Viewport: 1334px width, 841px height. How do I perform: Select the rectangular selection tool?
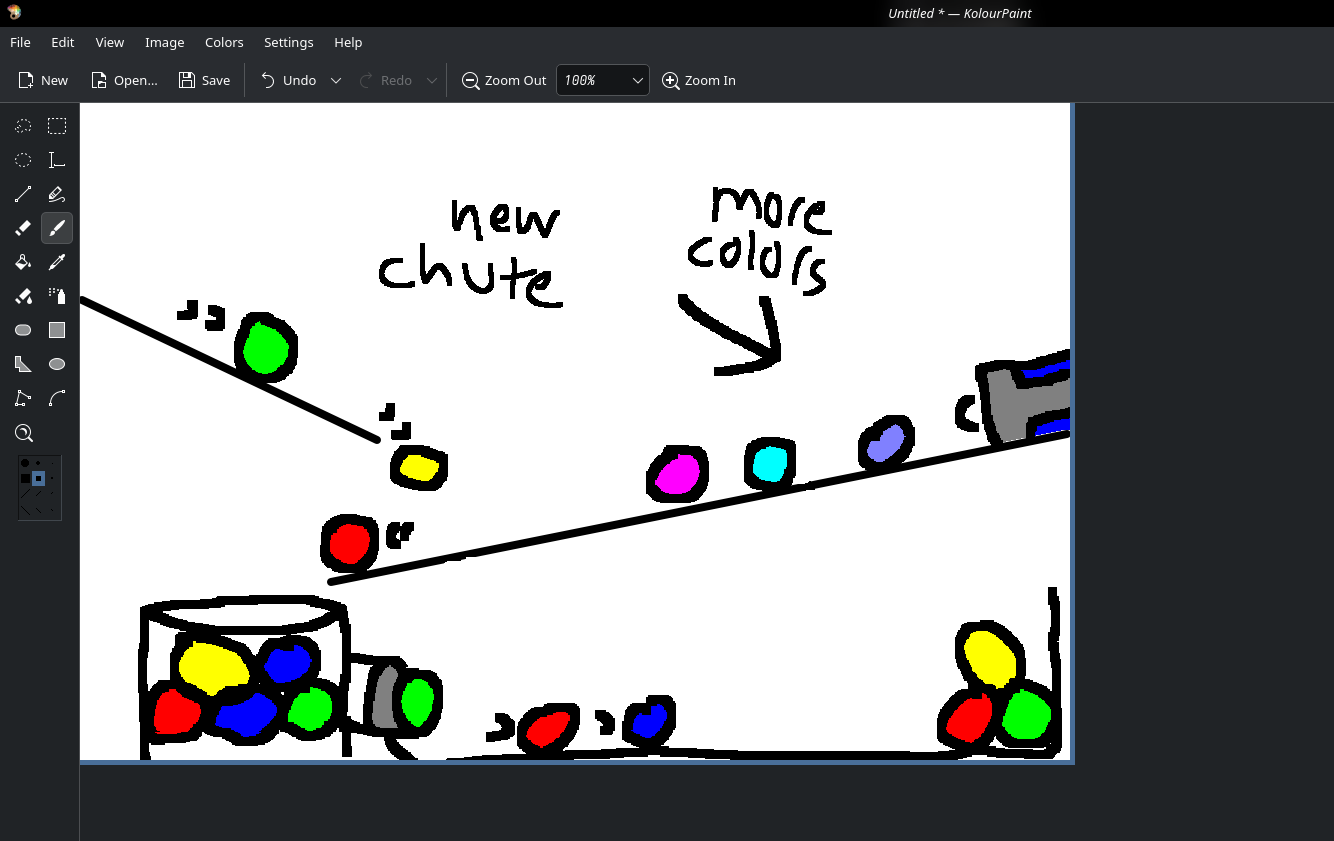tap(57, 126)
